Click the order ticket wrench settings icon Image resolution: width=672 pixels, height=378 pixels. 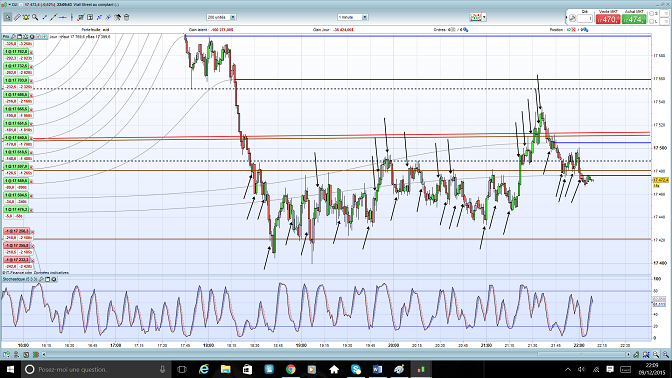(x=572, y=18)
